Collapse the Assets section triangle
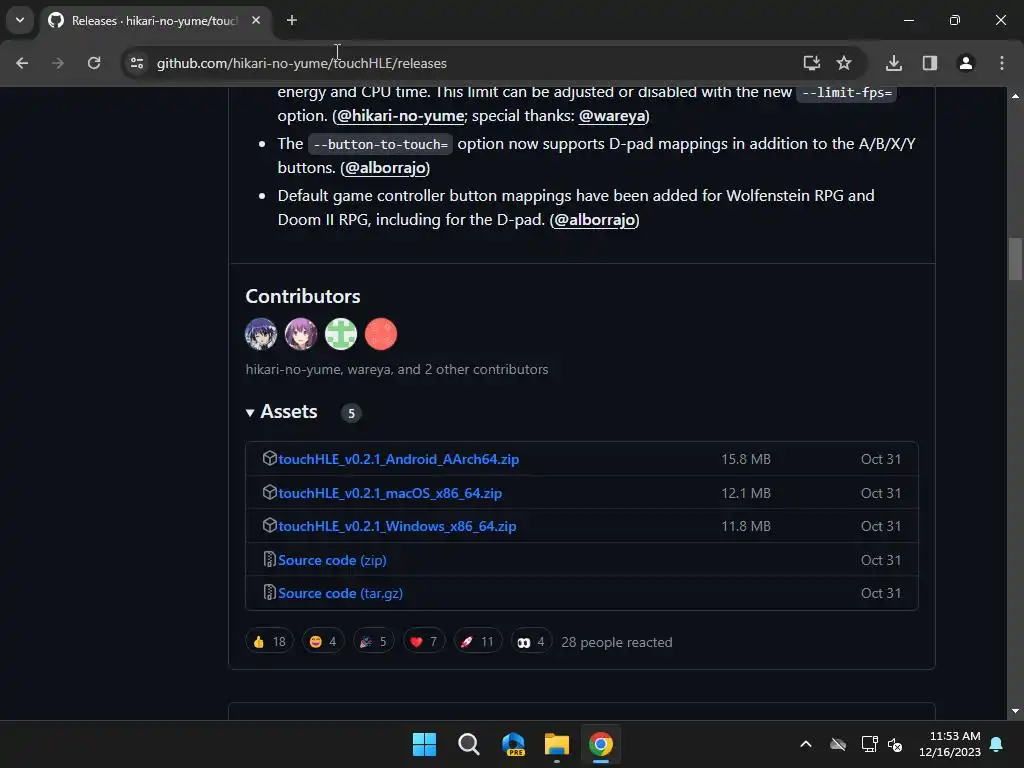The image size is (1024, 768). 249,413
